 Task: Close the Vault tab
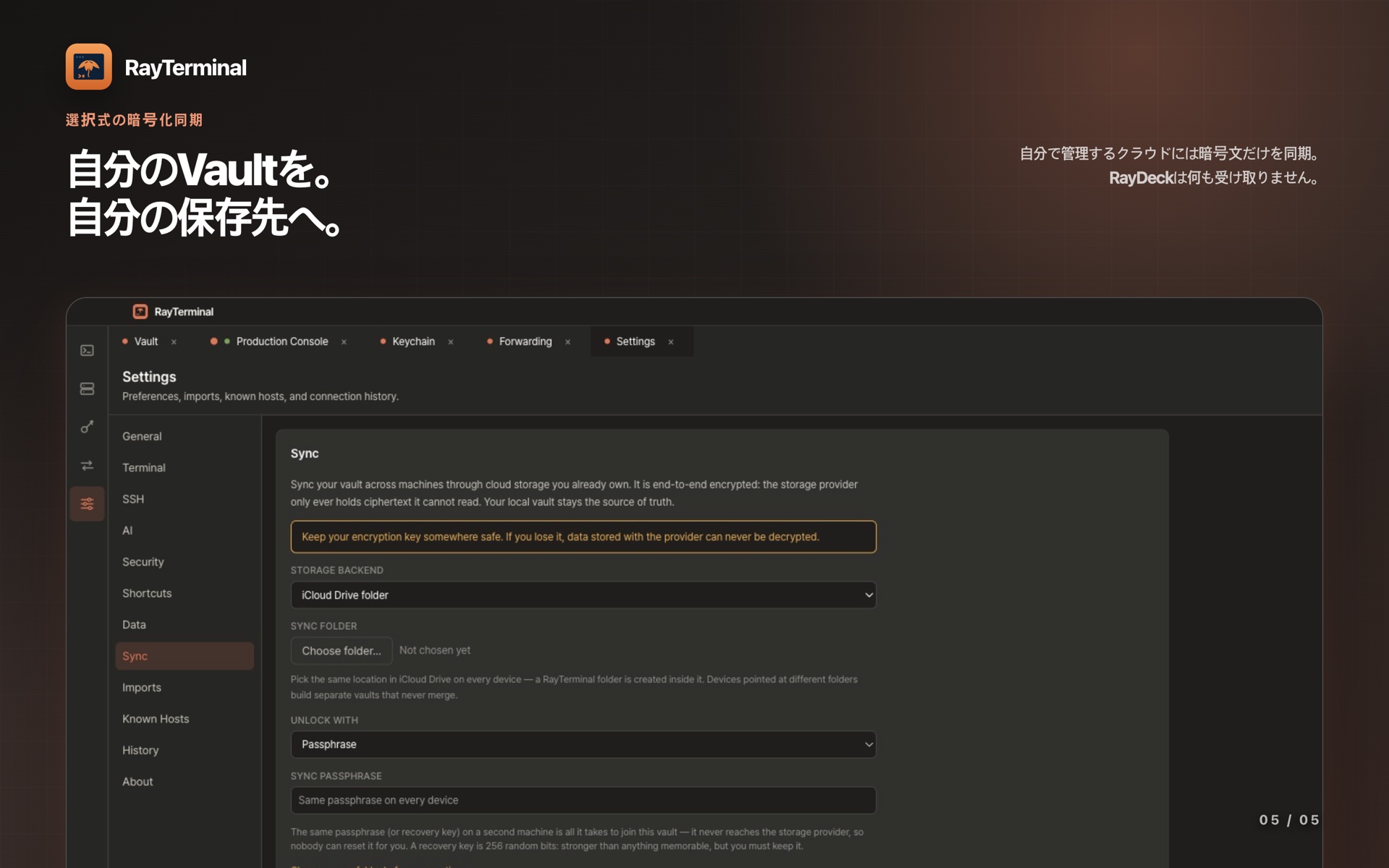pos(174,342)
